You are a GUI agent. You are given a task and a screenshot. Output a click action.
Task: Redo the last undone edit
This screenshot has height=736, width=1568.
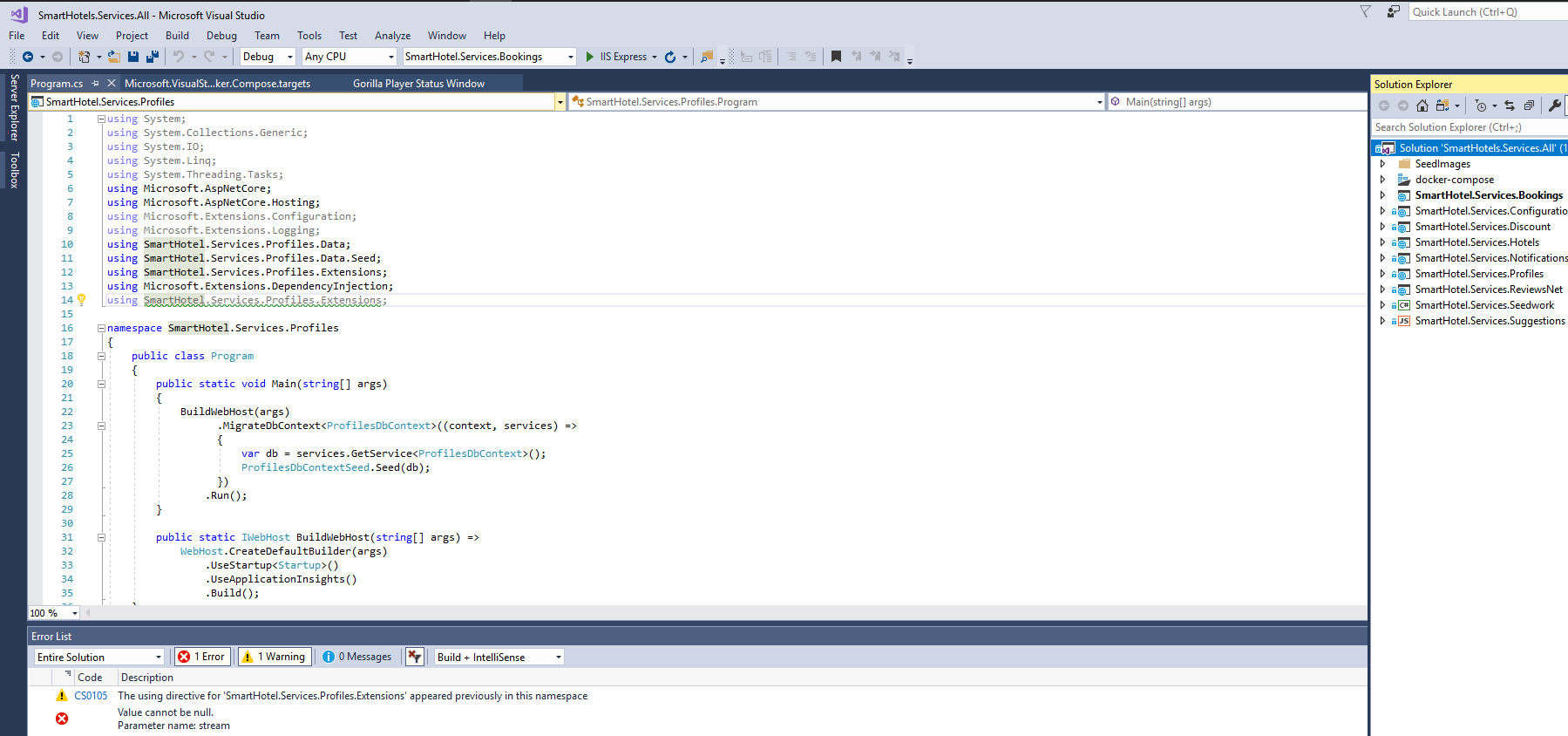pos(209,57)
